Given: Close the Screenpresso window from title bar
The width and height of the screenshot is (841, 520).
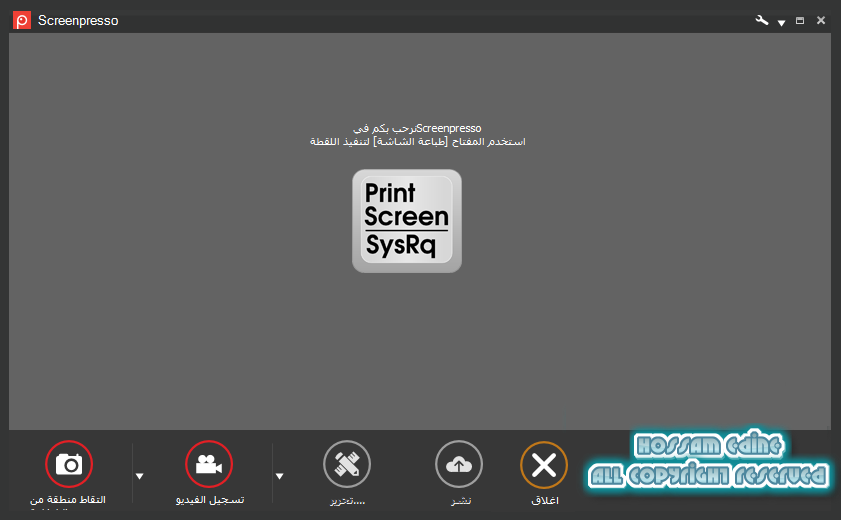Looking at the screenshot, I should tap(821, 20).
